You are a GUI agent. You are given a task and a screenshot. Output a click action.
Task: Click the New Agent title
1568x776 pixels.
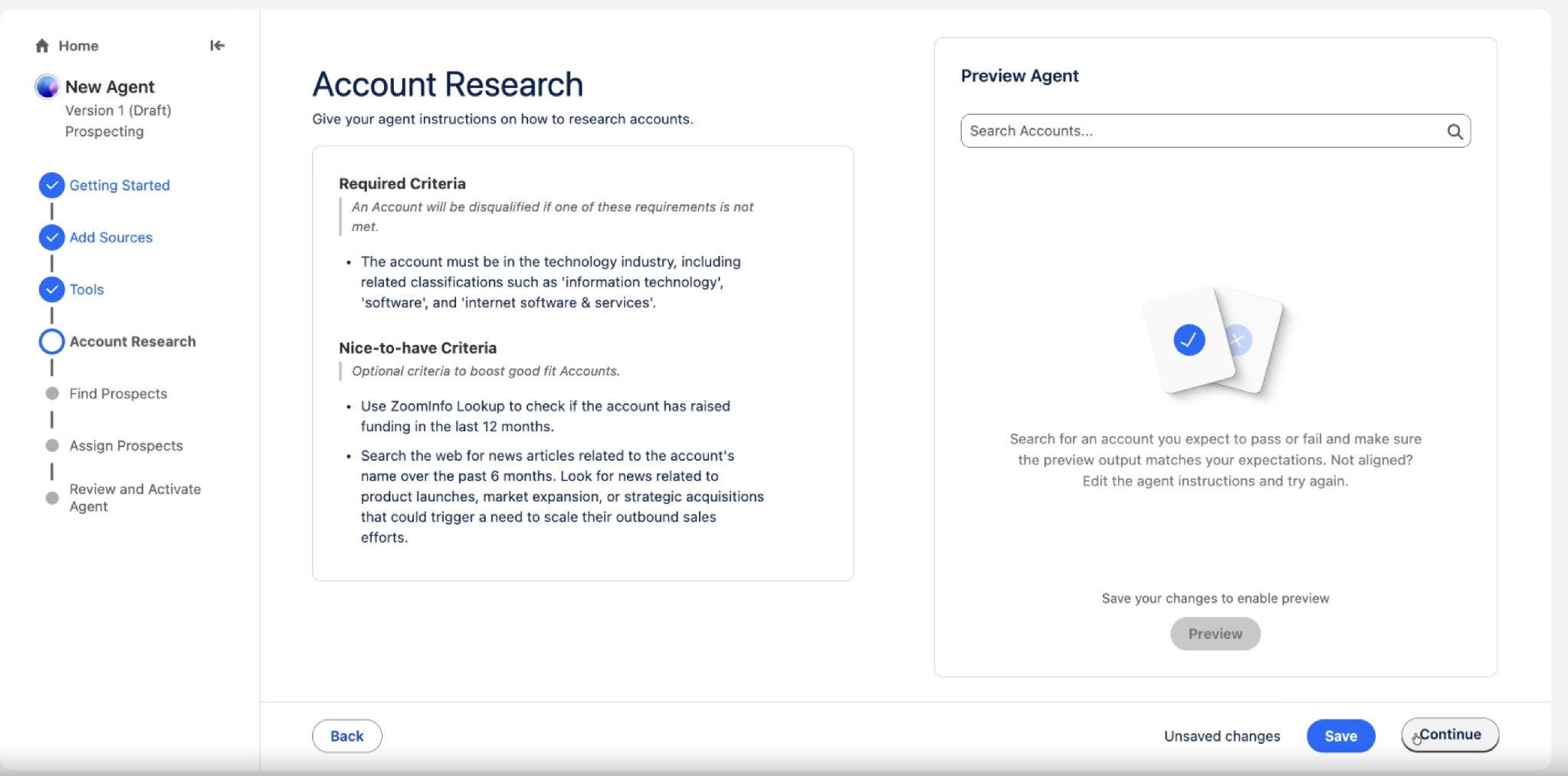[110, 87]
